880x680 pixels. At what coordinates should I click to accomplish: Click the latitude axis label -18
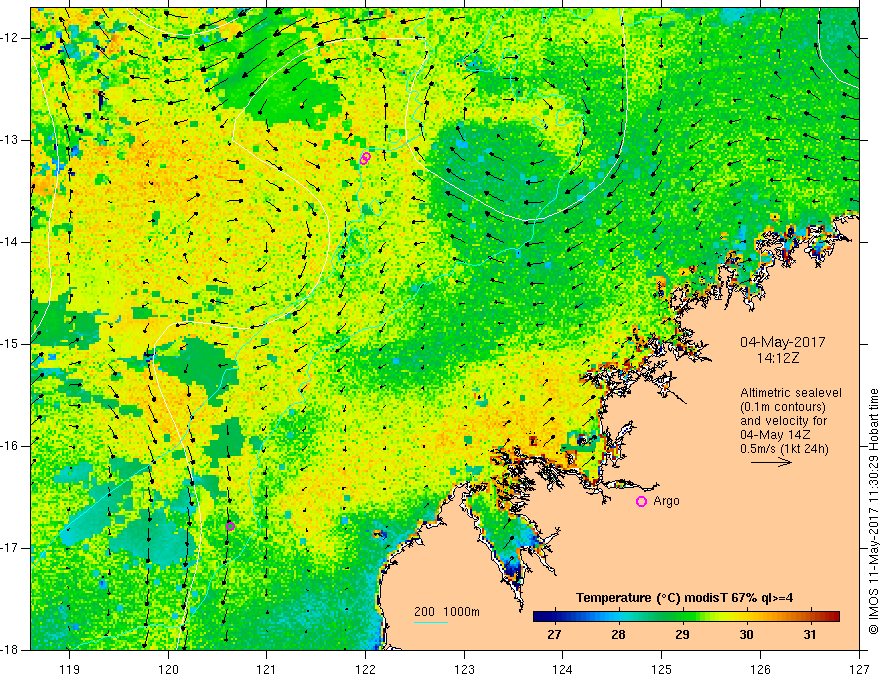(10, 650)
